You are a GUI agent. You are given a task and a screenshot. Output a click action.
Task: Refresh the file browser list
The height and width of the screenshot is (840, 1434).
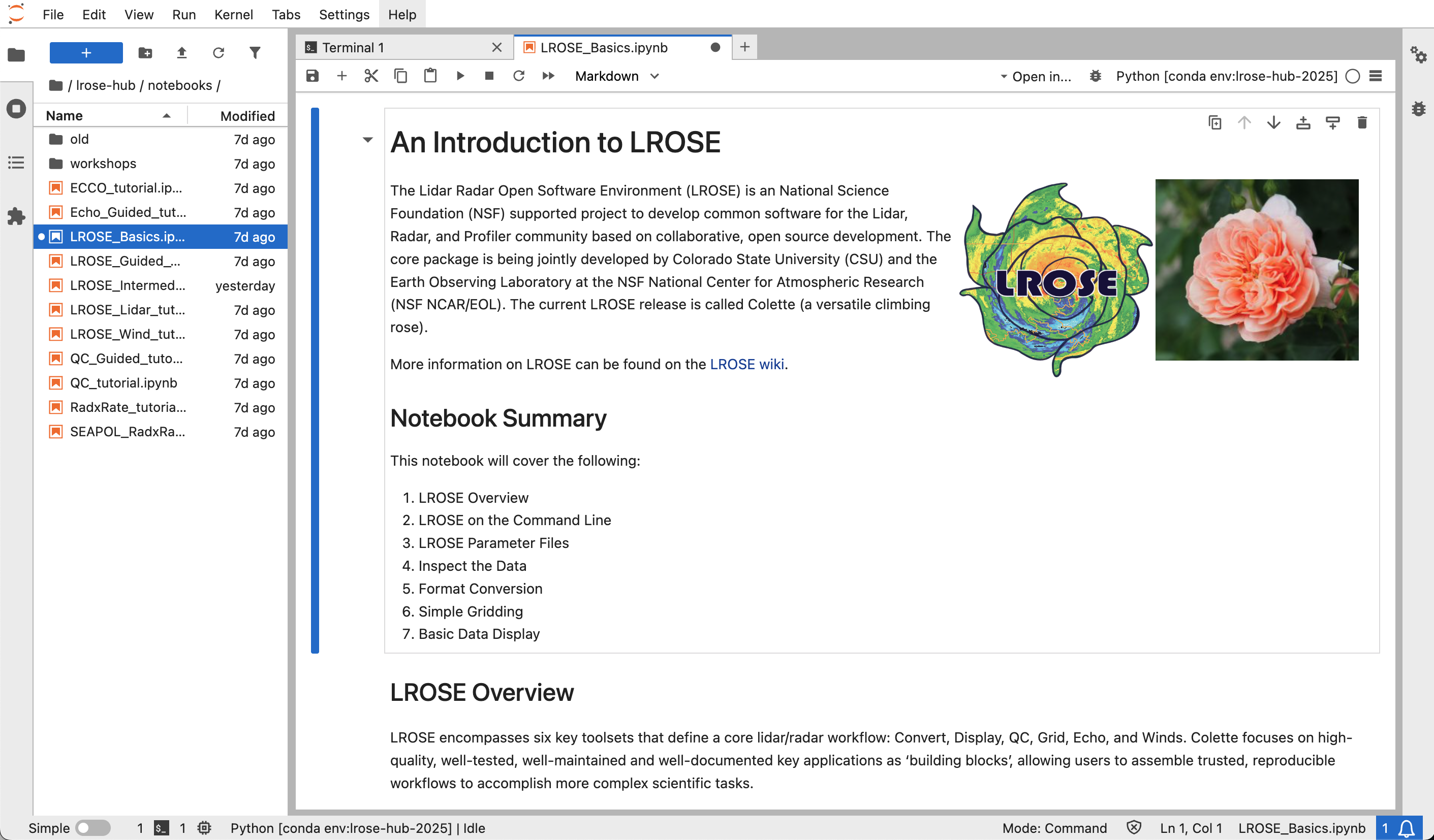(x=219, y=53)
